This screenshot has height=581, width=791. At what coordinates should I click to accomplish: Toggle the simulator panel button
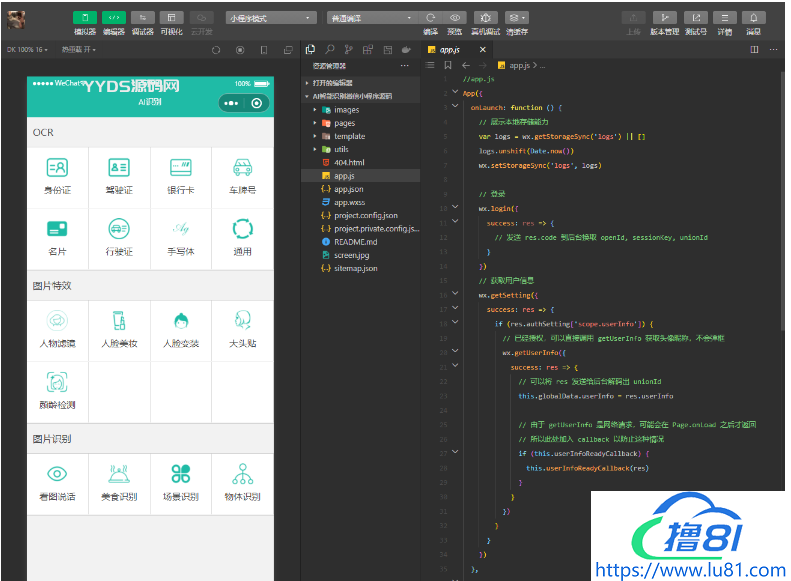tap(85, 18)
